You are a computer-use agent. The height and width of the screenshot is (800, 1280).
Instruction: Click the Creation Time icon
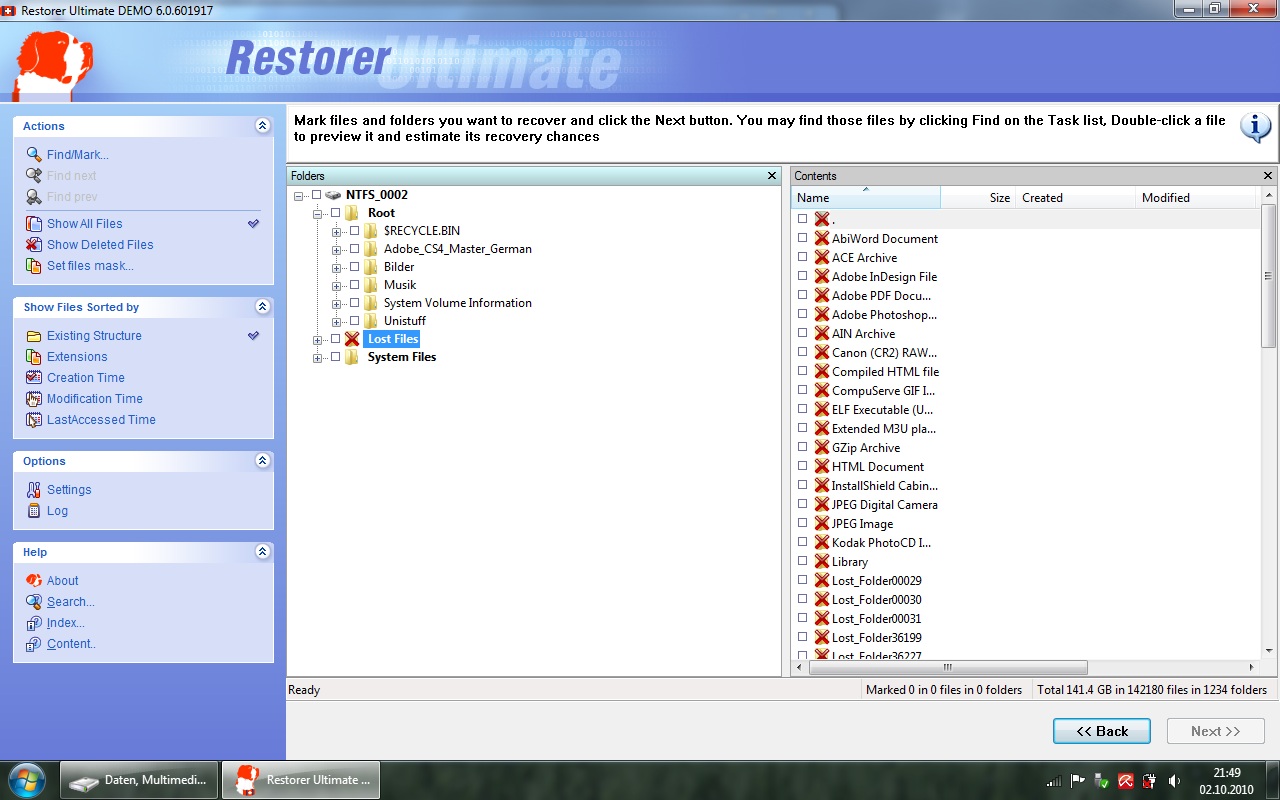pos(34,378)
